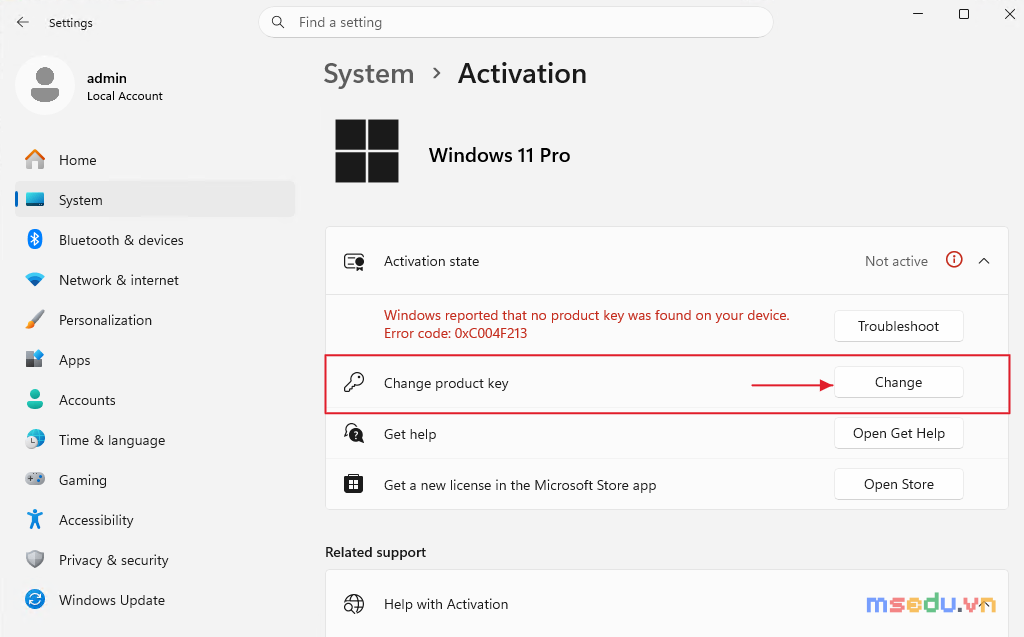This screenshot has height=637, width=1024.
Task: Click the Change product key button
Action: pyautogui.click(x=899, y=382)
